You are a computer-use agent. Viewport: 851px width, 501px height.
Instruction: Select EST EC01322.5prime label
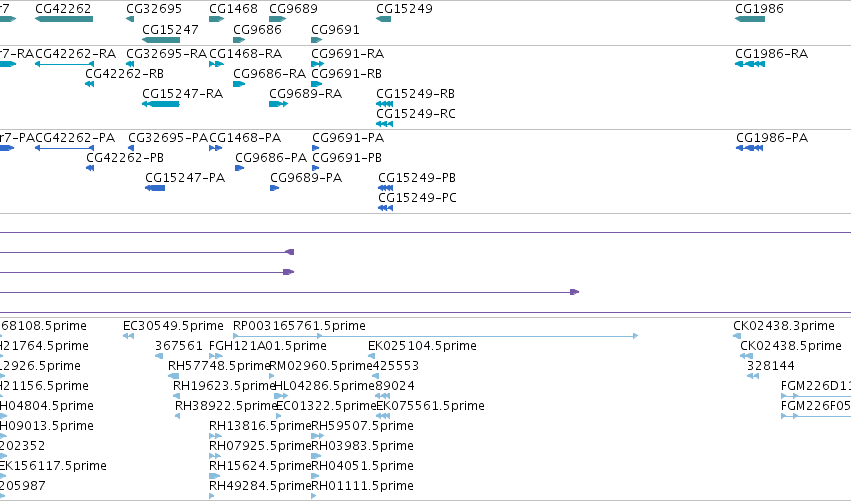coord(327,406)
